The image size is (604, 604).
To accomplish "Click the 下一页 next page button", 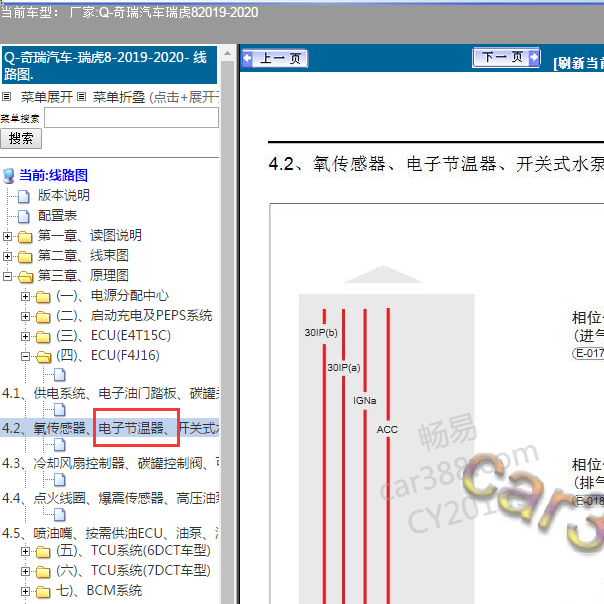I will [506, 58].
